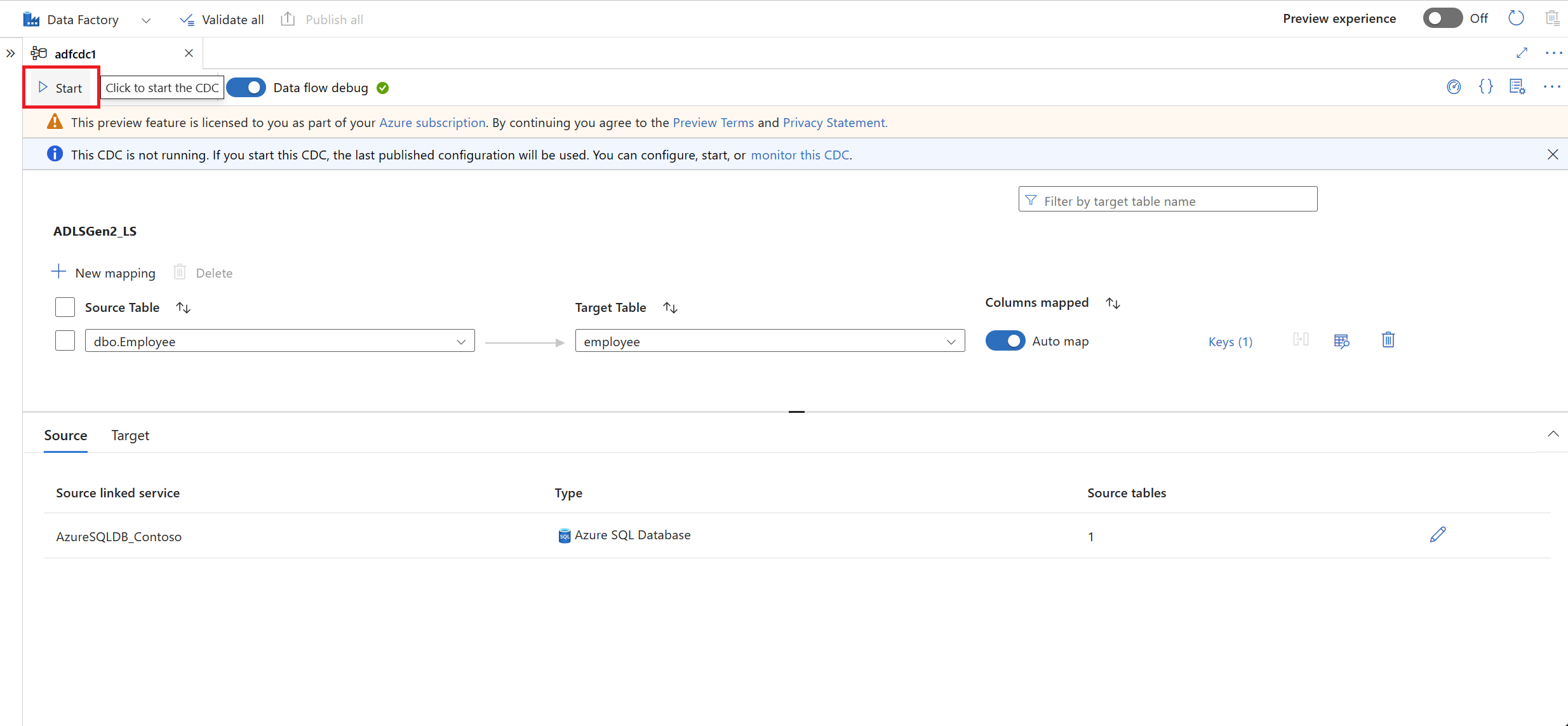Open the employee target table dropdown
The height and width of the screenshot is (726, 1568).
click(951, 342)
